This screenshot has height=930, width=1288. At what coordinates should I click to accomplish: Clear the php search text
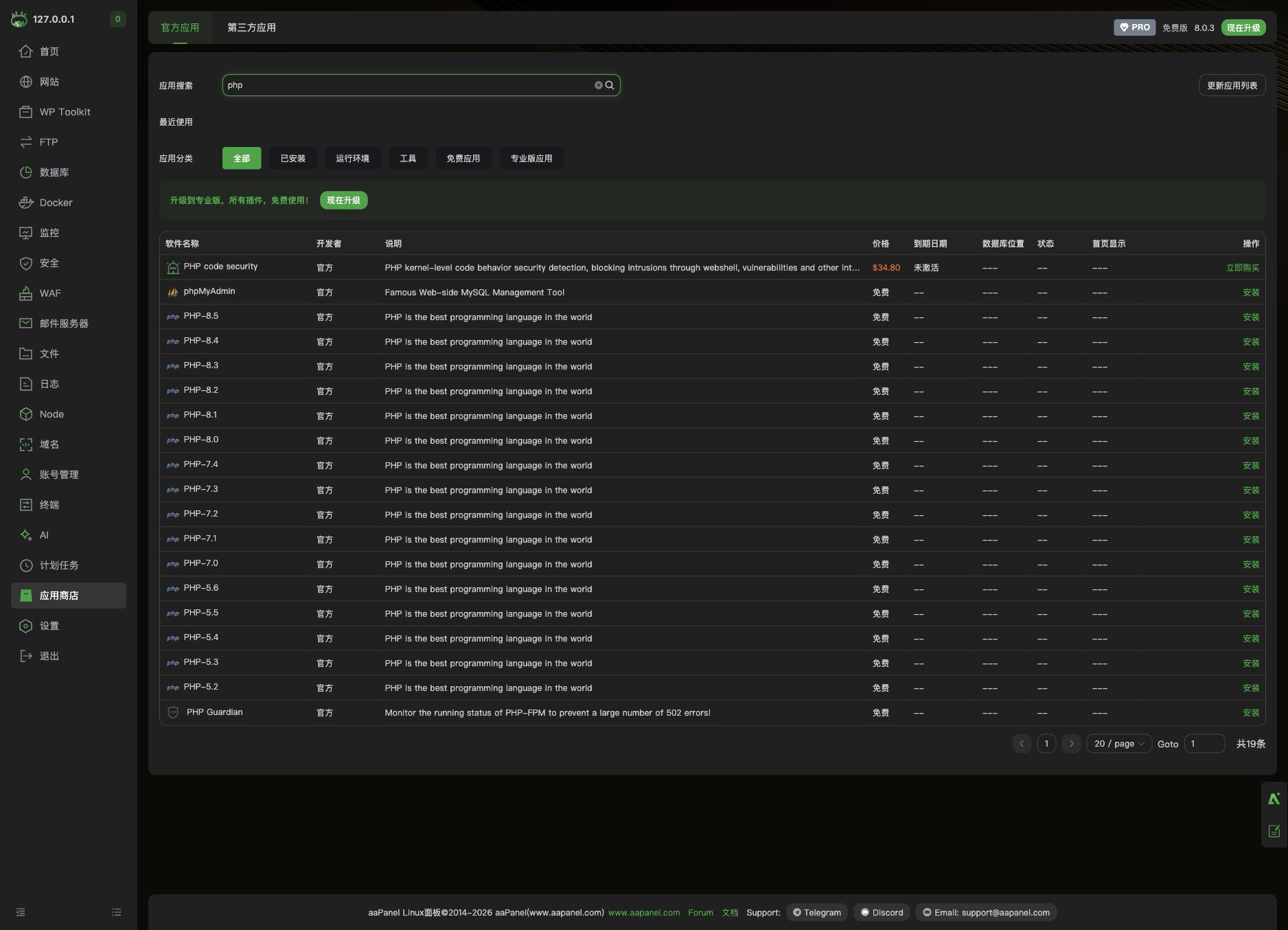coord(599,85)
